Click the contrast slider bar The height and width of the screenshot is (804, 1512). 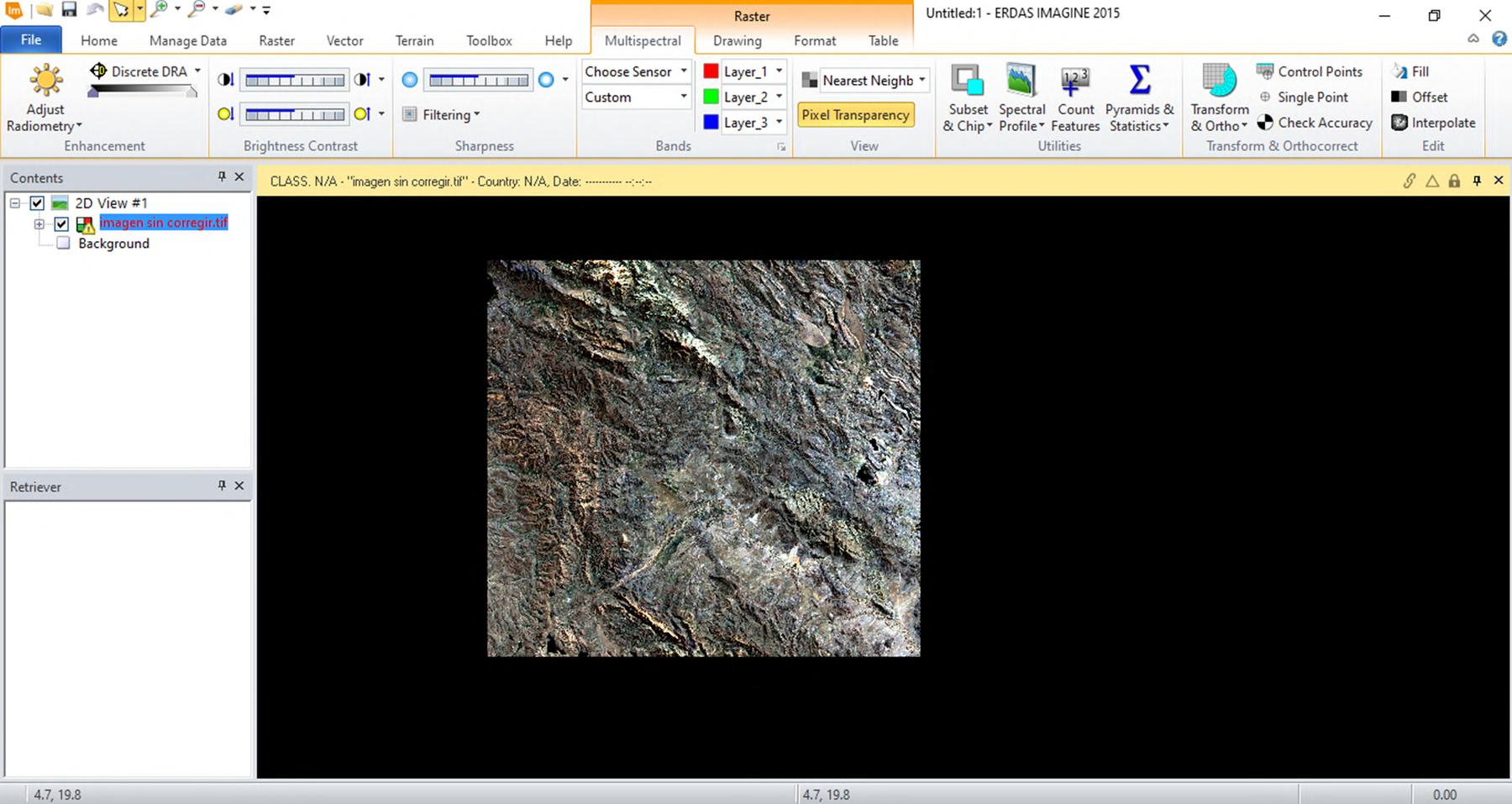295,81
